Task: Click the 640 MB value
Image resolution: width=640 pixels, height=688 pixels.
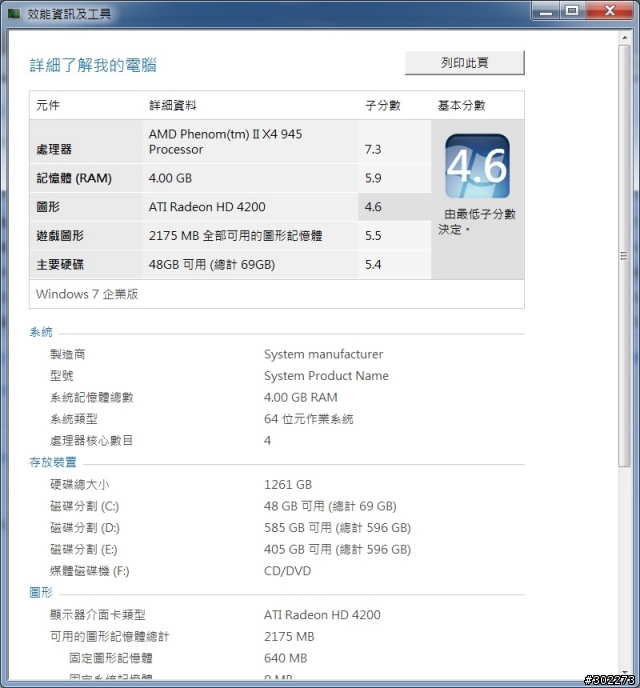Action: pyautogui.click(x=286, y=658)
